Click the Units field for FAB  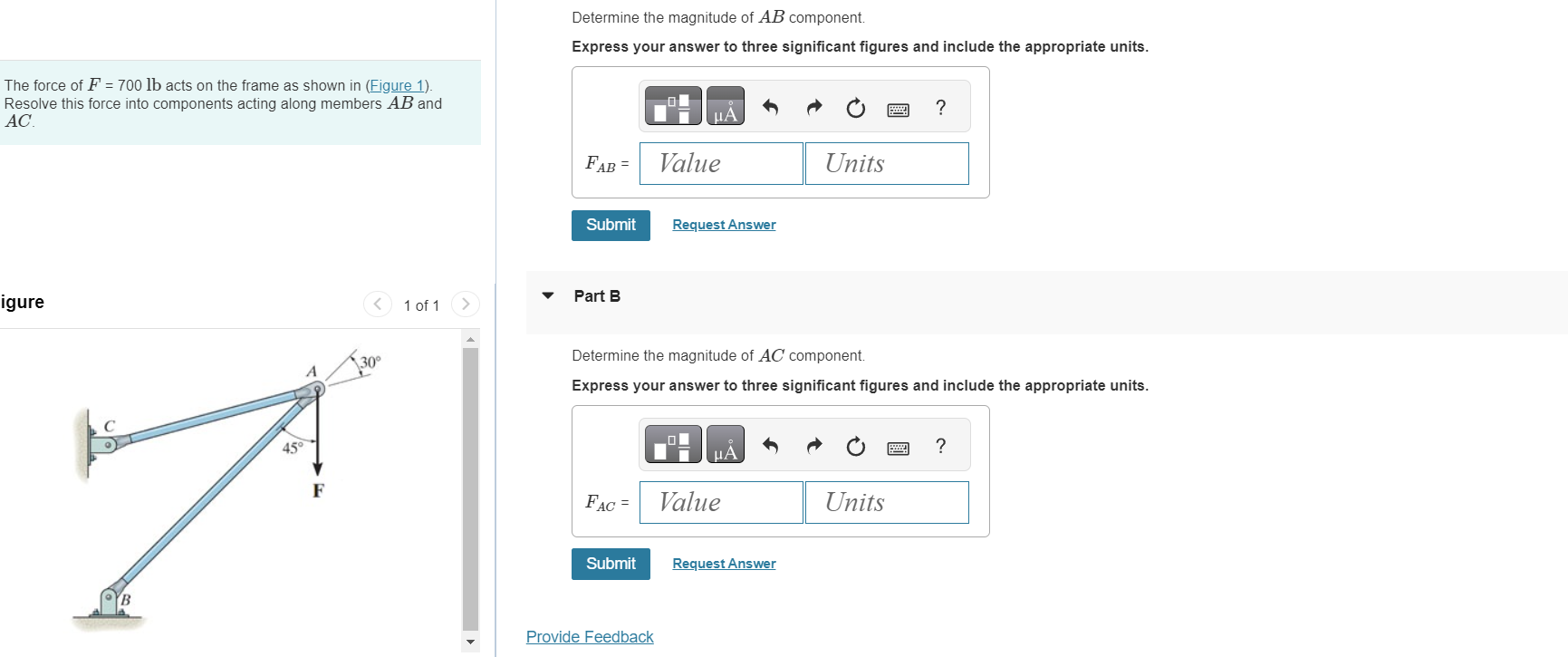tap(886, 163)
